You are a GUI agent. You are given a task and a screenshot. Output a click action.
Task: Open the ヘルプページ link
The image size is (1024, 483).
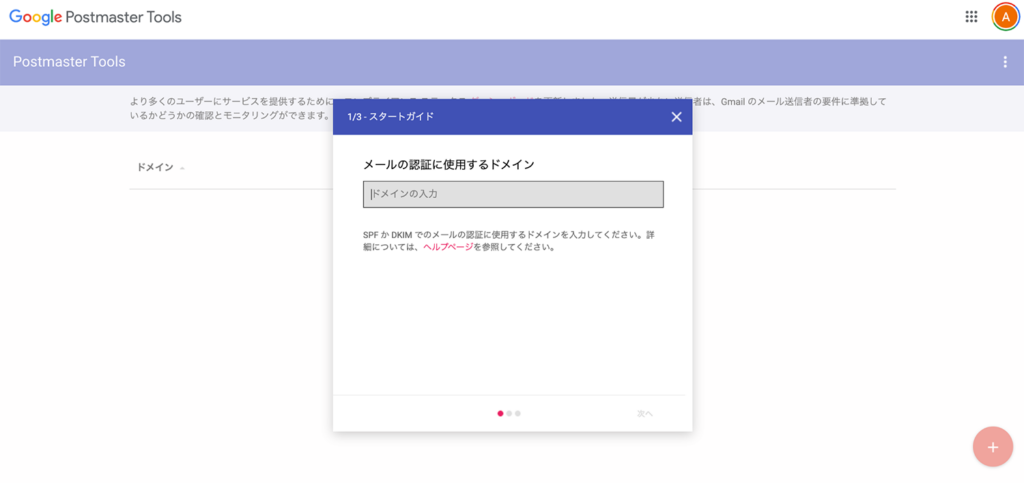click(x=448, y=247)
